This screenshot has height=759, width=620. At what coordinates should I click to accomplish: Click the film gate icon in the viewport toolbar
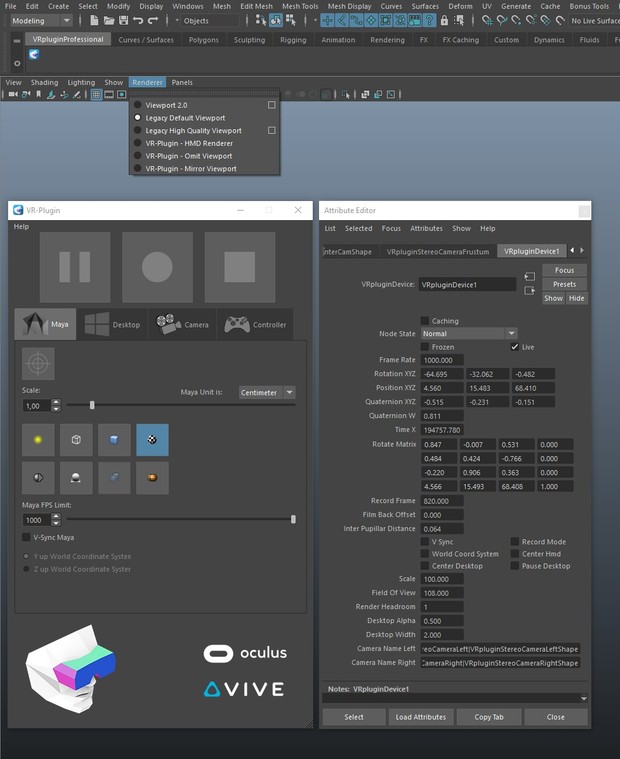(109, 94)
